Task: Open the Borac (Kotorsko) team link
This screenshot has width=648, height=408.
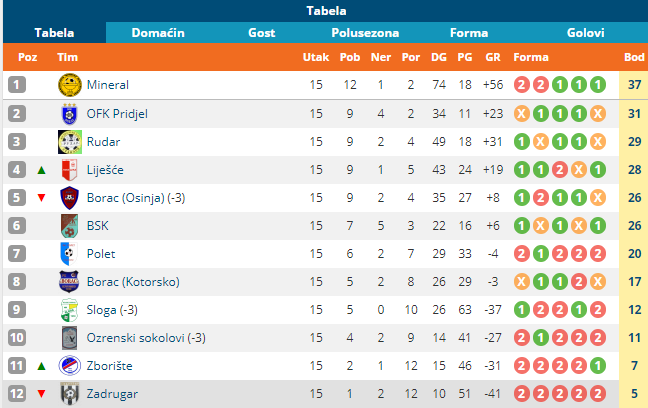Action: tap(133, 282)
